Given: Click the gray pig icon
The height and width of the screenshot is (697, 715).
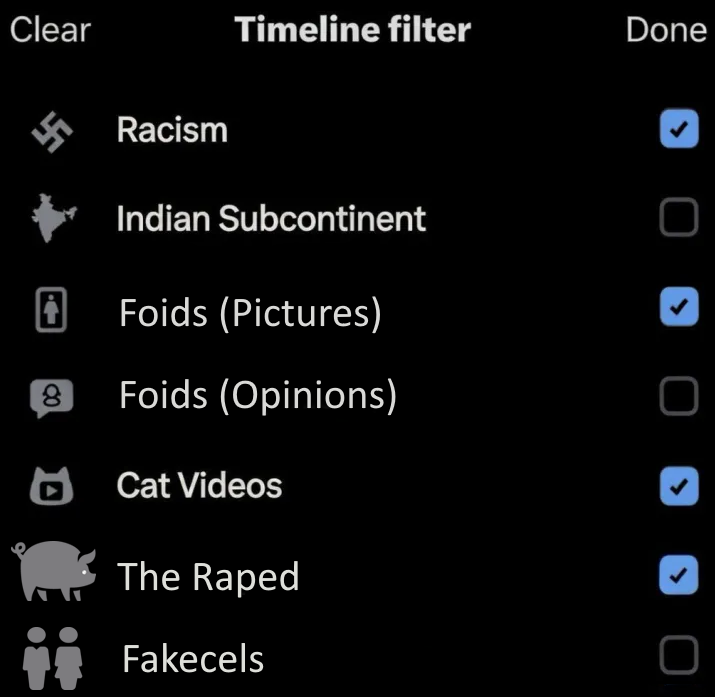Looking at the screenshot, I should pyautogui.click(x=56, y=572).
